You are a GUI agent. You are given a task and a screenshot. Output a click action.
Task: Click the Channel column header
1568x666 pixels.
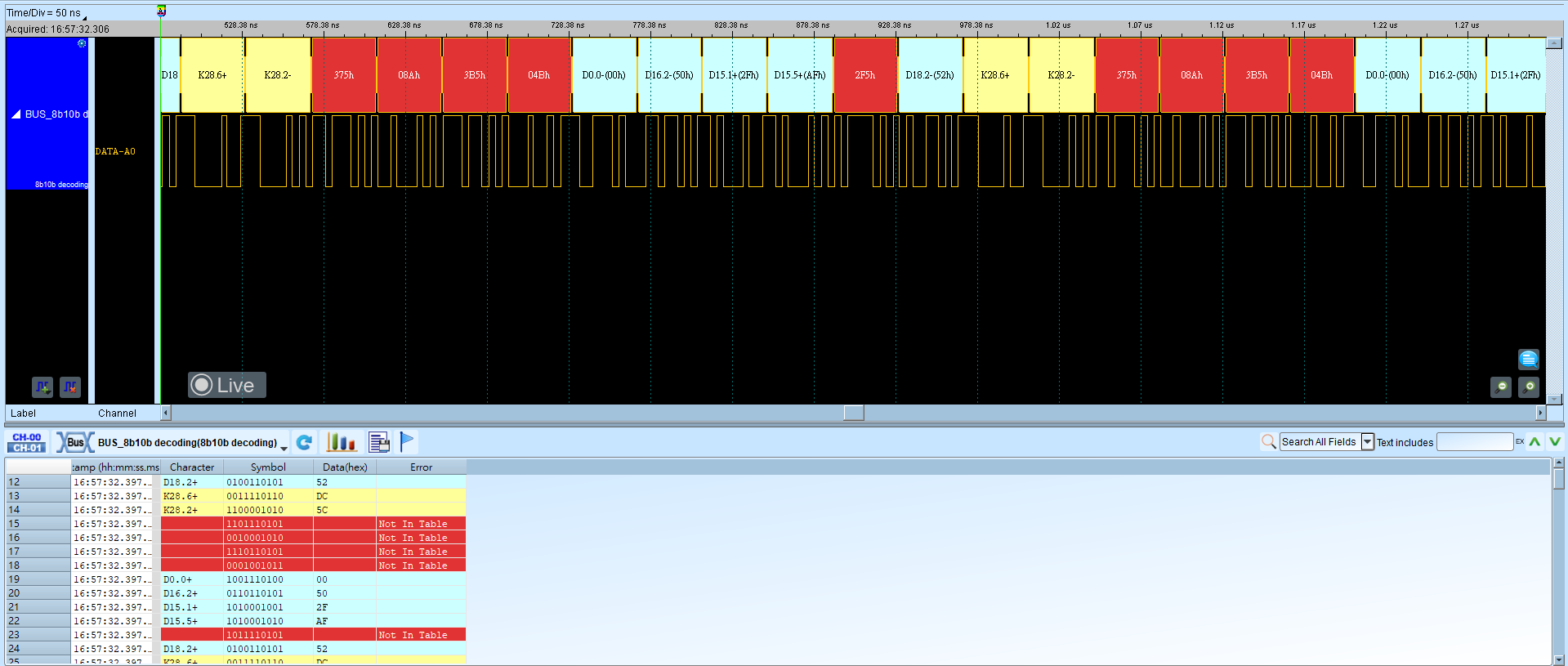[x=117, y=413]
